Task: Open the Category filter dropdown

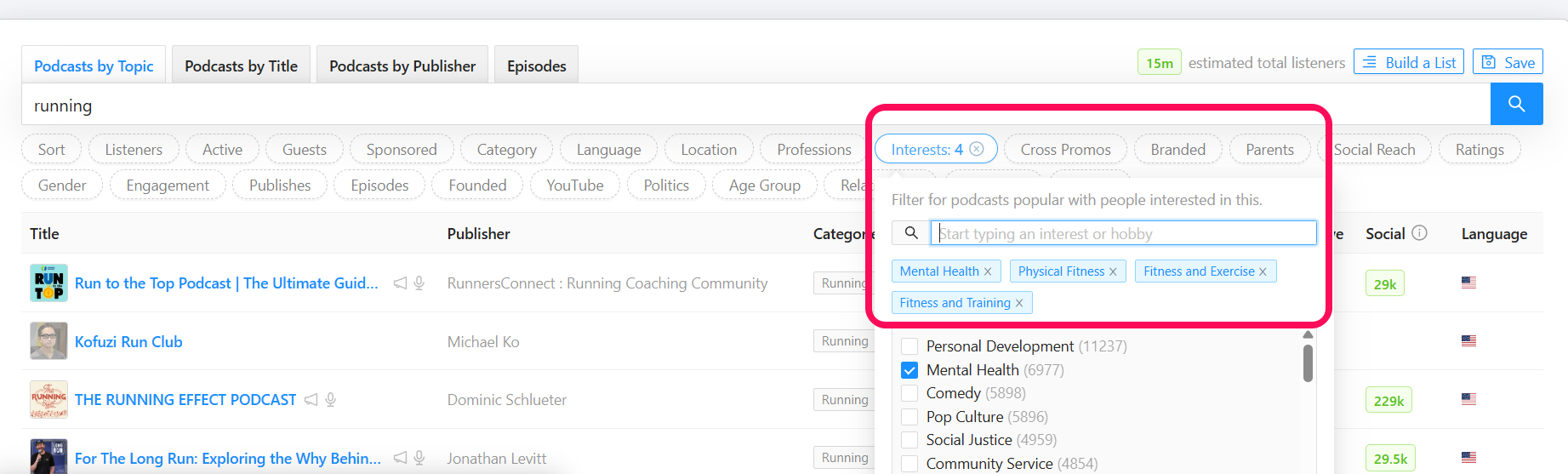Action: pyautogui.click(x=506, y=150)
